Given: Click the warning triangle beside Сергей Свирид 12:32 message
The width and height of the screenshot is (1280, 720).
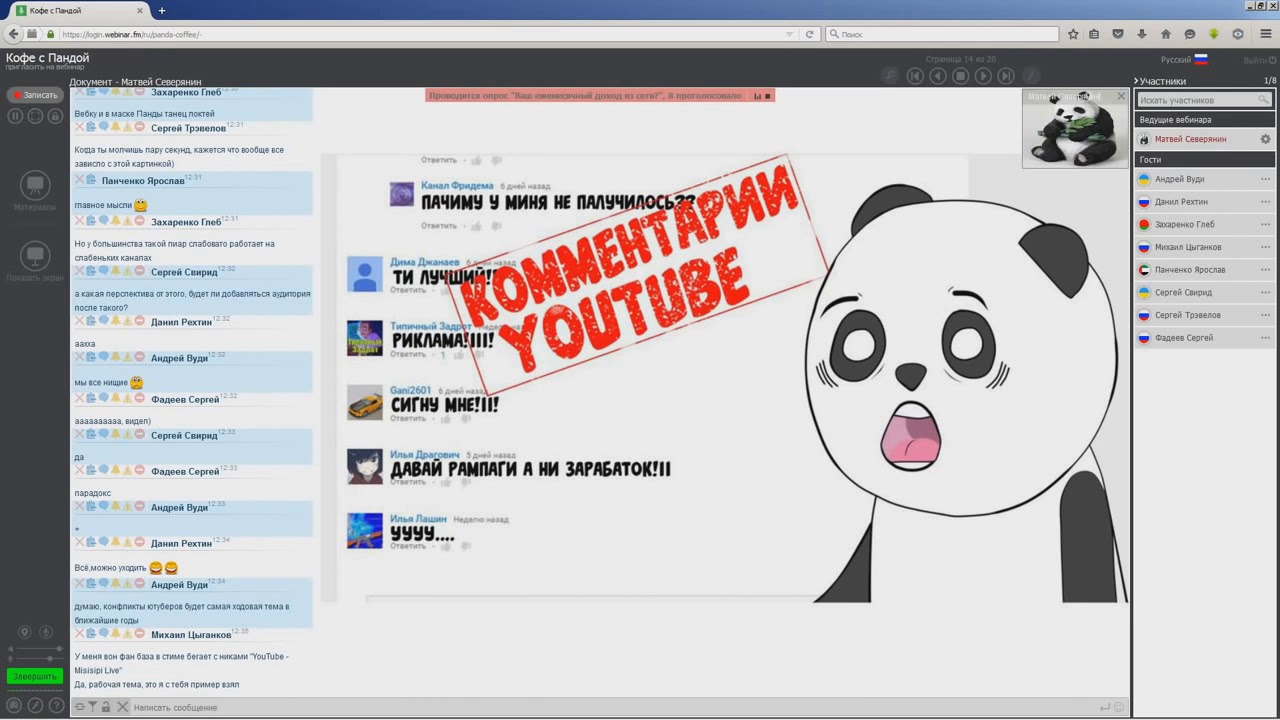Looking at the screenshot, I should tap(127, 271).
